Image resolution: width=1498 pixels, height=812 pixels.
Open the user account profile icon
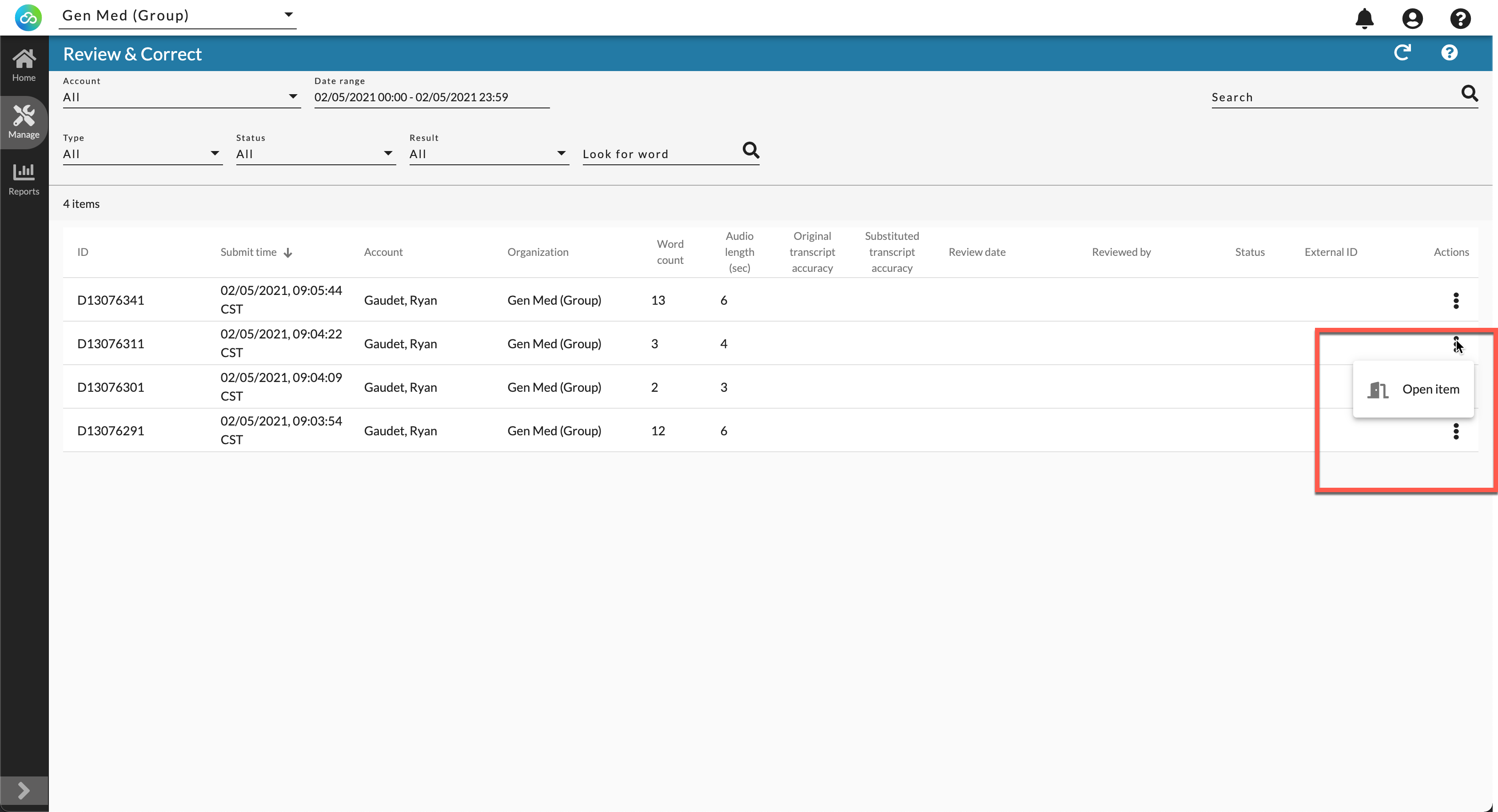coord(1412,19)
